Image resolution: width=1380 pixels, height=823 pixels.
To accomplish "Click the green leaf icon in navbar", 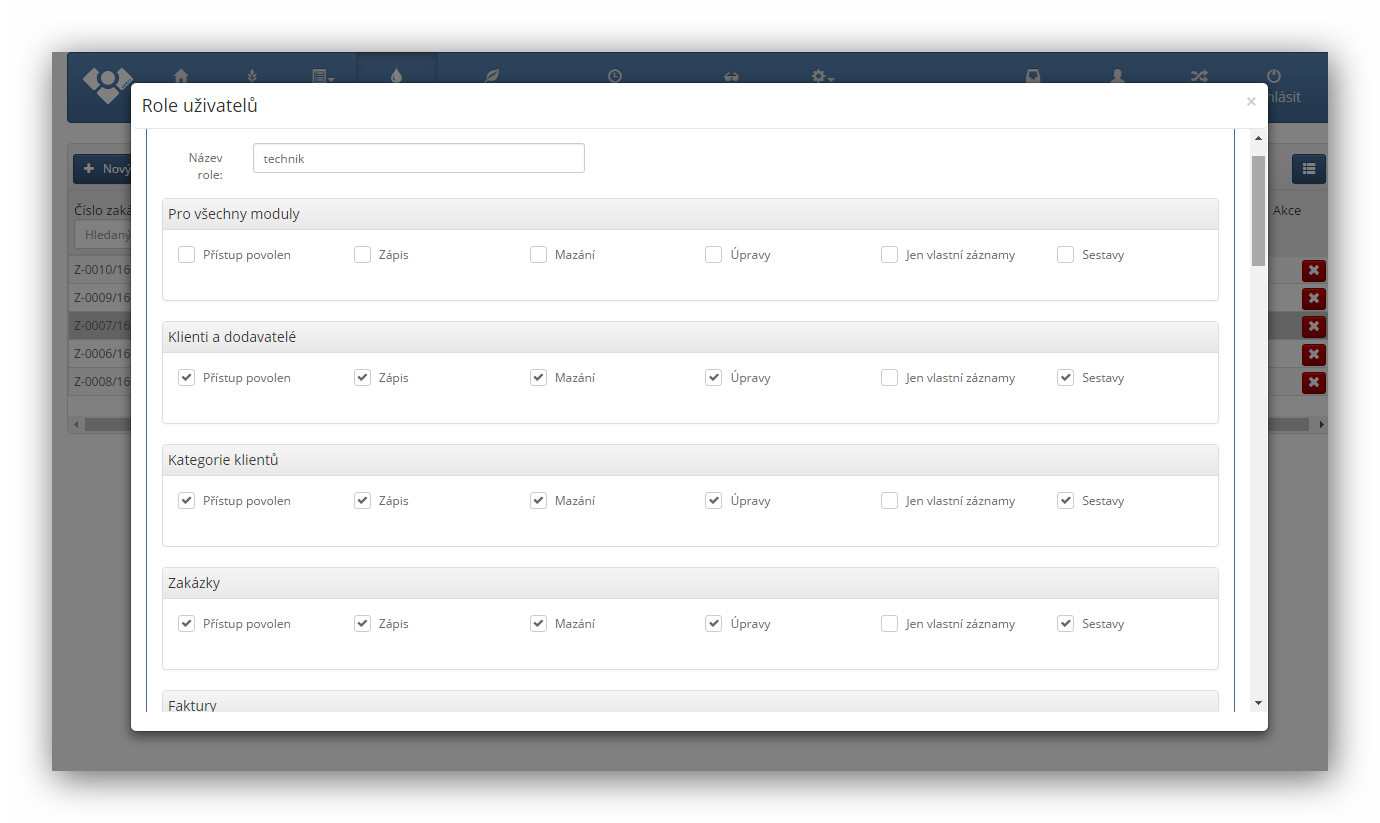I will coord(491,75).
